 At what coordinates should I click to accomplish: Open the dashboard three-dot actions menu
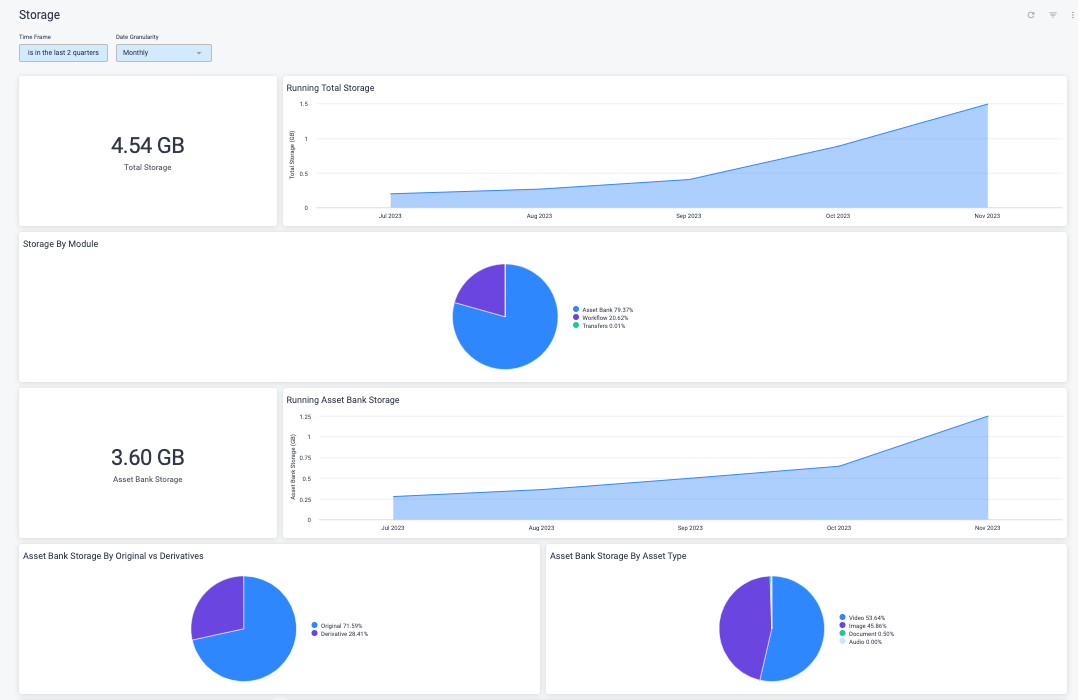point(1072,15)
